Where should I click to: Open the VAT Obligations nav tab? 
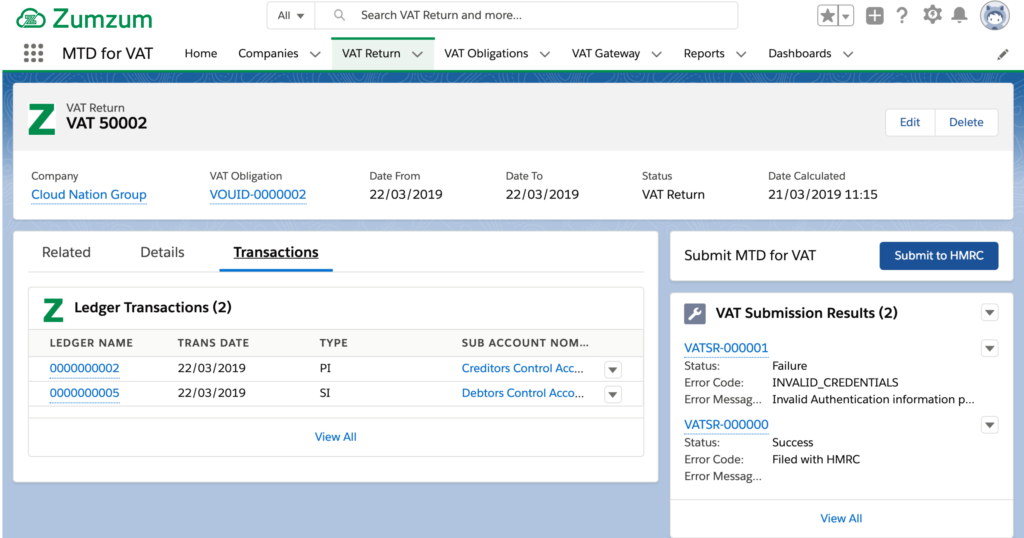point(486,54)
